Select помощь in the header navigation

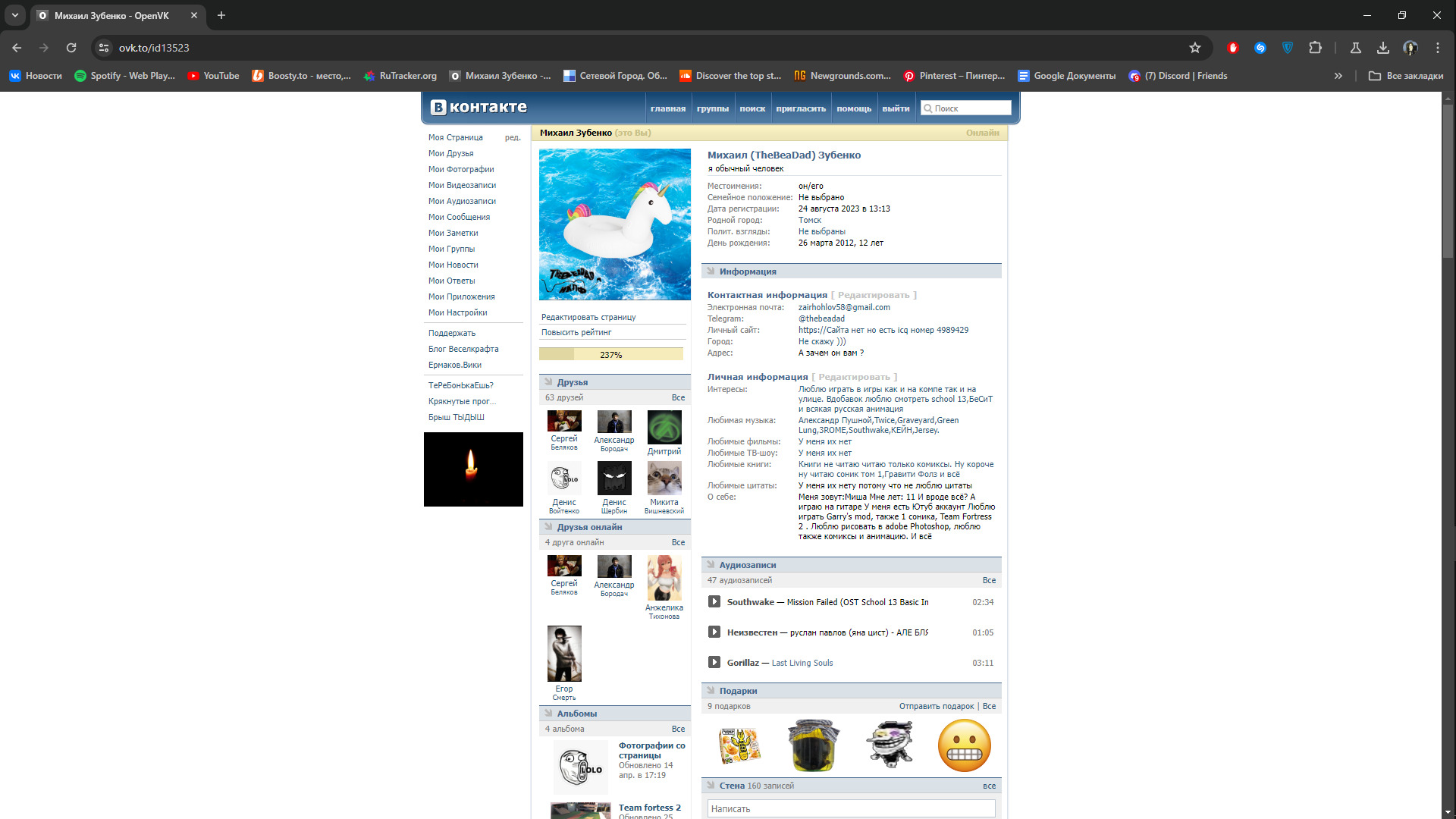tap(853, 108)
